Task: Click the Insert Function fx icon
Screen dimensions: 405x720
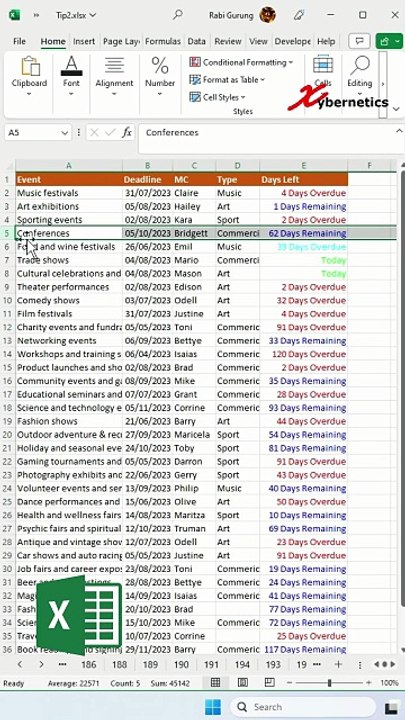Action: tap(127, 133)
